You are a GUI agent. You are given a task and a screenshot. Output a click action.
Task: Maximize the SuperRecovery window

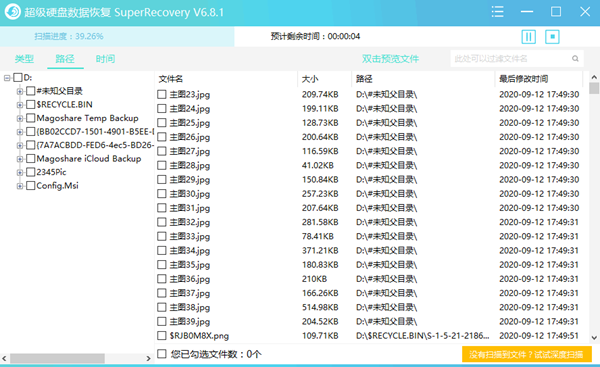point(556,12)
